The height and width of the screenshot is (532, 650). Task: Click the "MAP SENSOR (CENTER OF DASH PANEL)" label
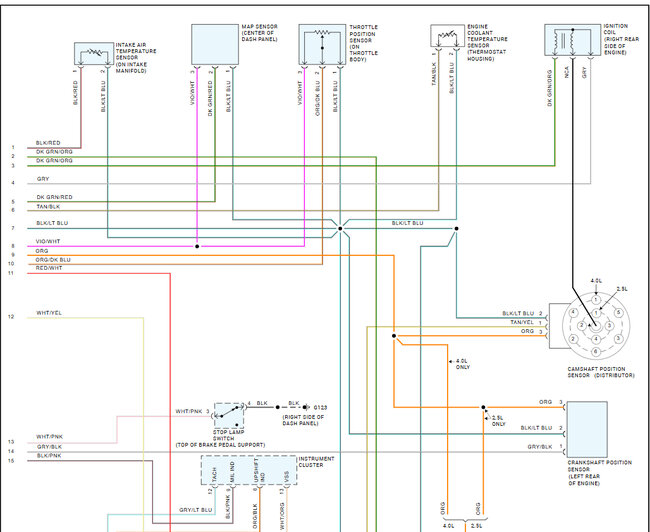(260, 33)
